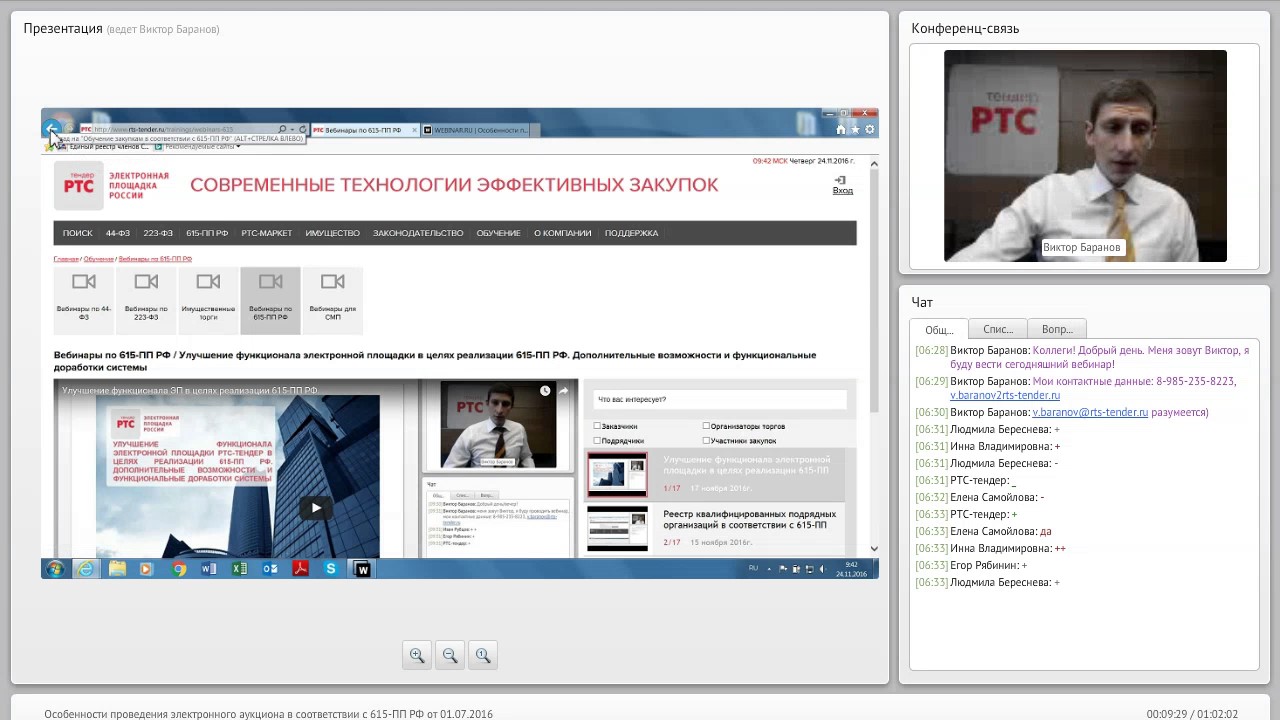Switch to Спис... chat tab
The height and width of the screenshot is (720, 1280).
(998, 329)
